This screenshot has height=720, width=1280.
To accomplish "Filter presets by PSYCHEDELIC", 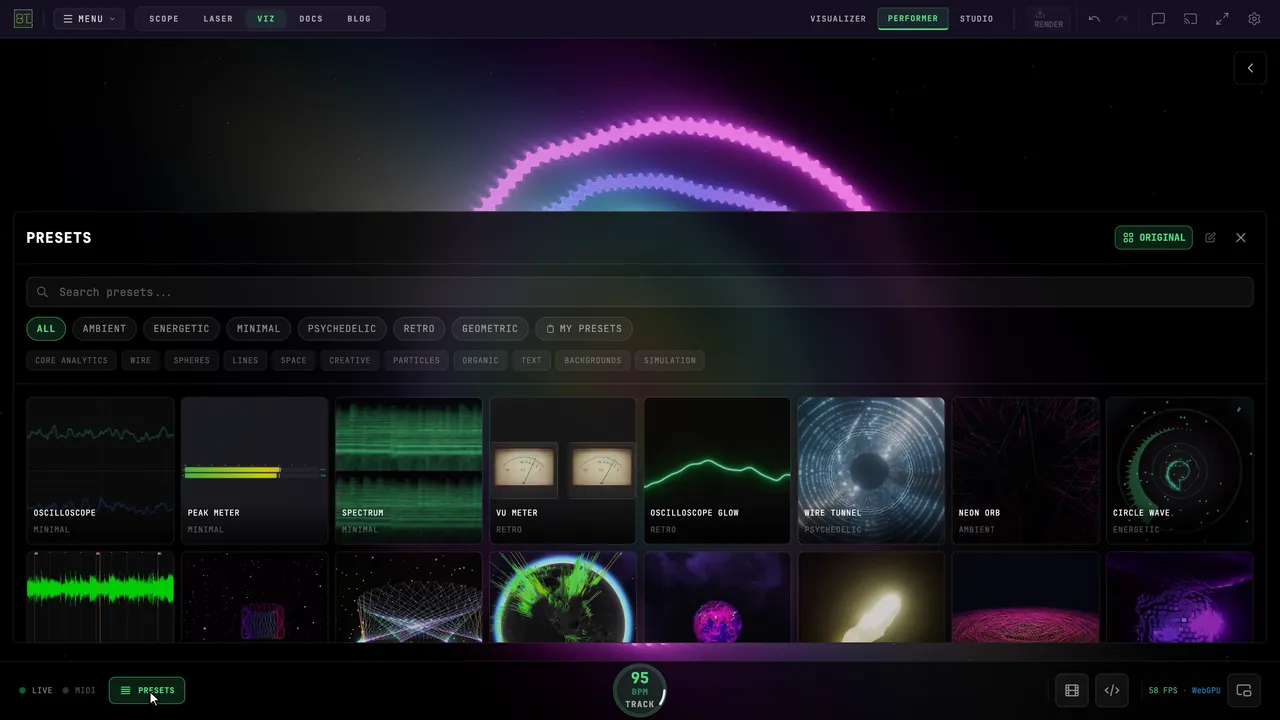I will (x=342, y=329).
